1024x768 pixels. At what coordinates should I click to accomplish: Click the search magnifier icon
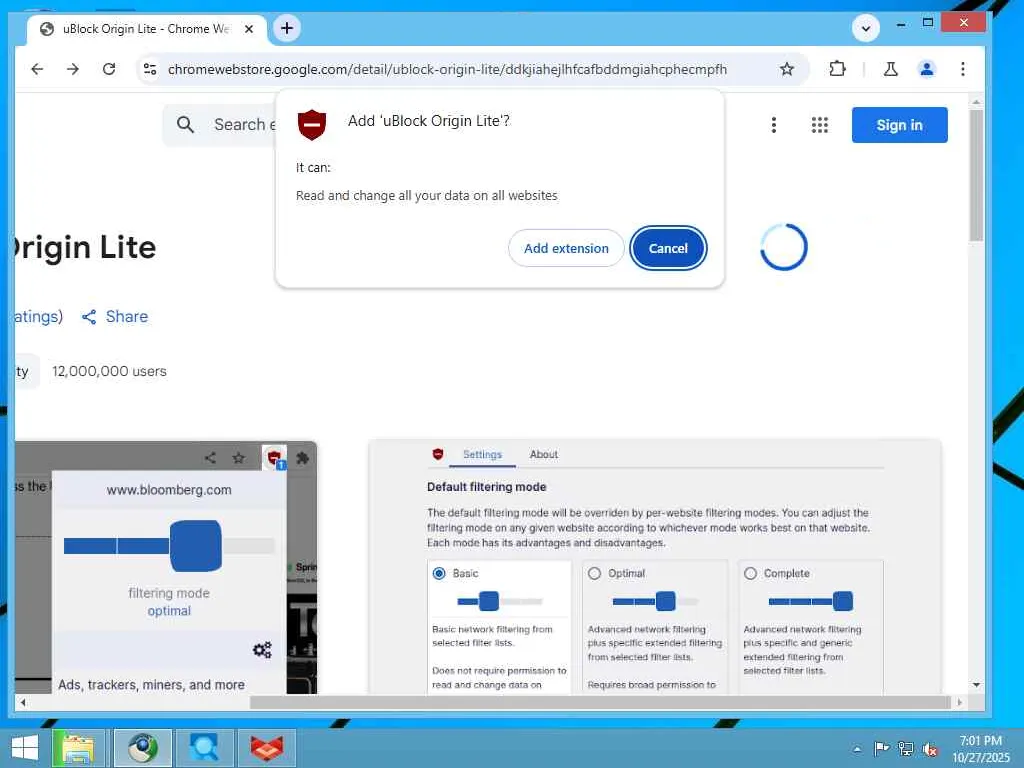185,125
